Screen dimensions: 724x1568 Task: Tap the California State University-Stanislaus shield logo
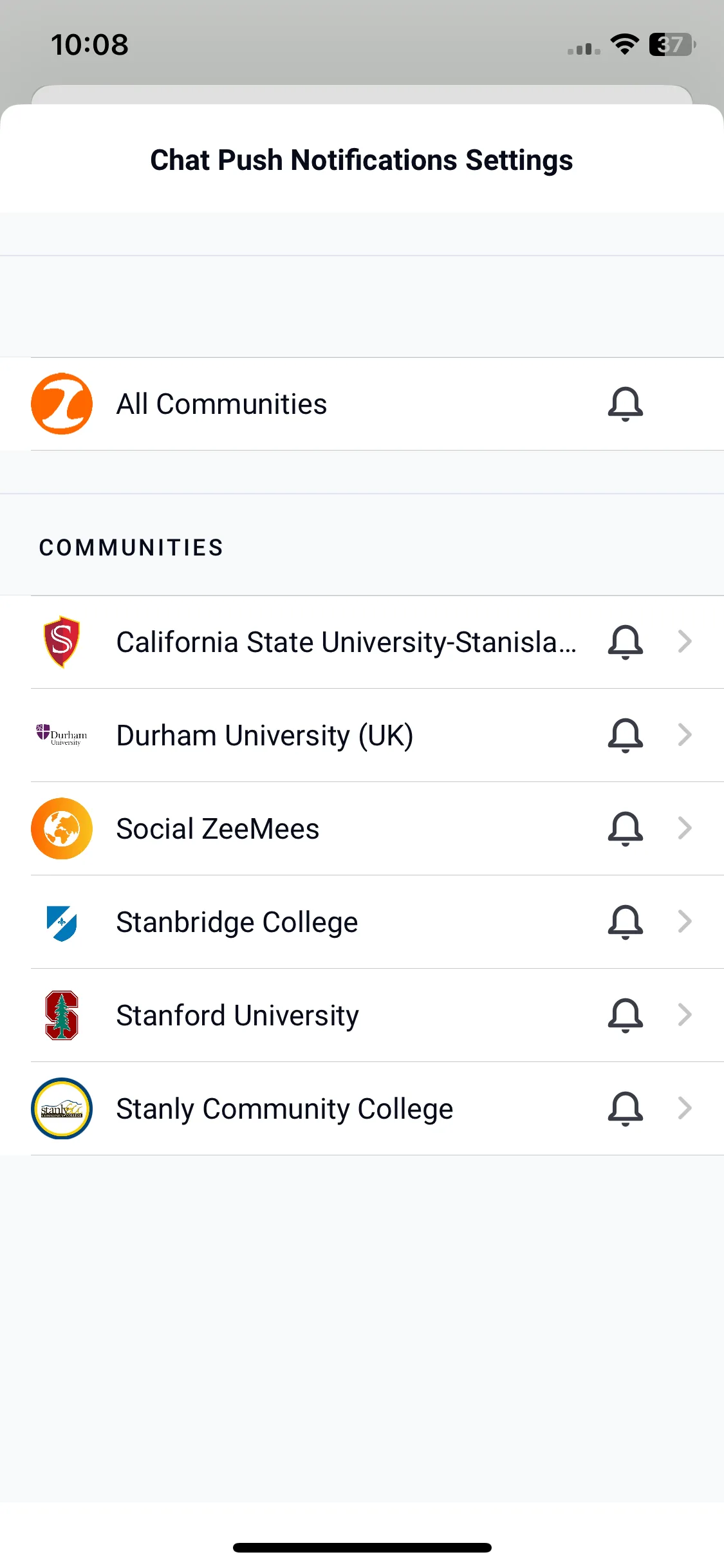(62, 642)
